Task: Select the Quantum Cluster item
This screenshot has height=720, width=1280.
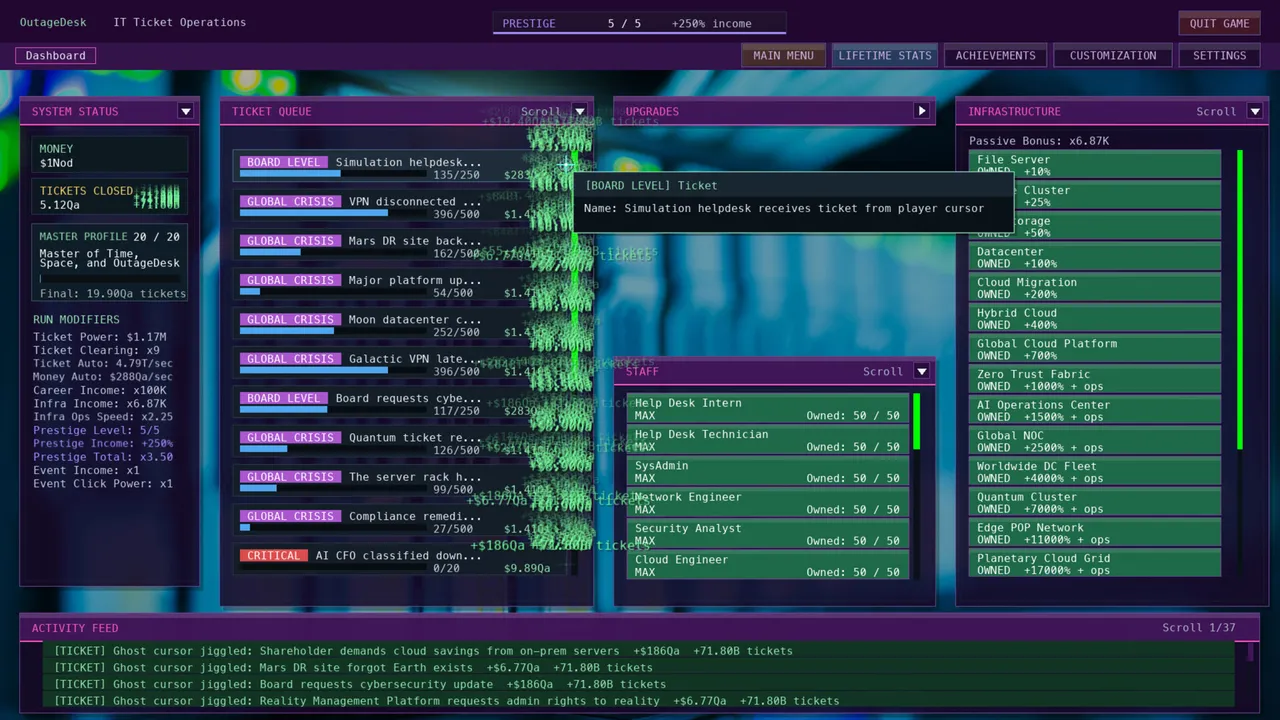Action: tap(1095, 503)
